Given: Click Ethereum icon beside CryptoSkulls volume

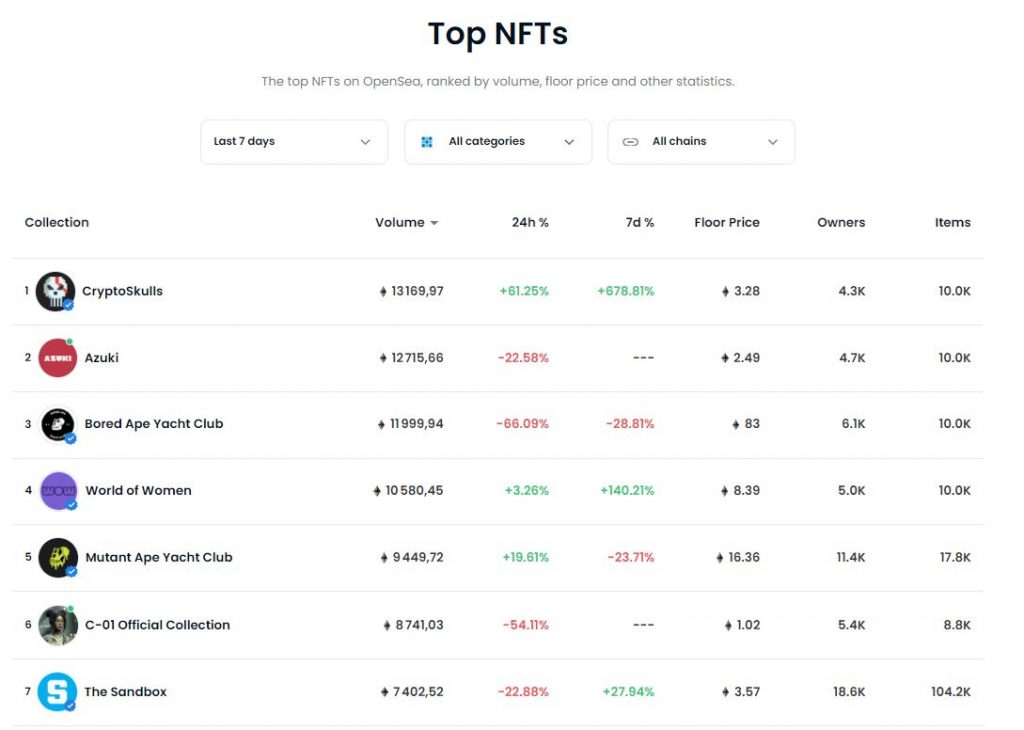Looking at the screenshot, I should (x=383, y=291).
